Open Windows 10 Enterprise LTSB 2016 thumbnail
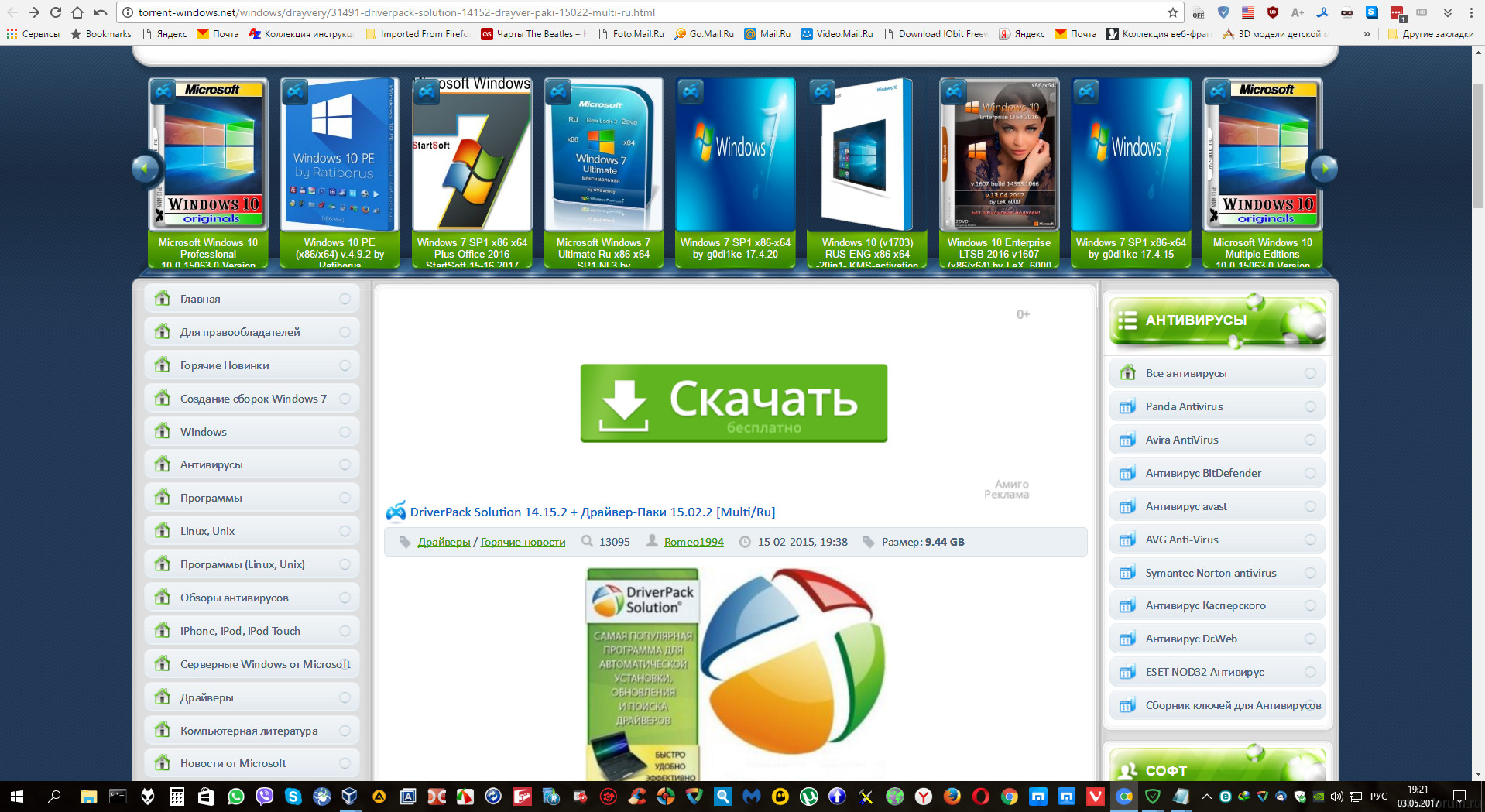The image size is (1485, 812). point(999,155)
